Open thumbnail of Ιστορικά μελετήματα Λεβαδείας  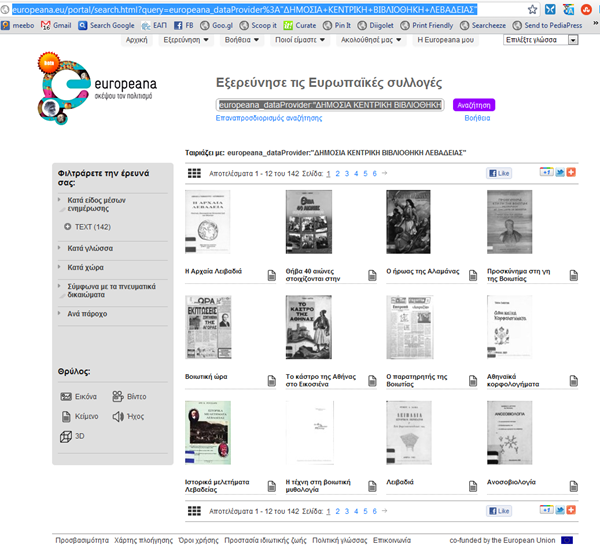208,432
